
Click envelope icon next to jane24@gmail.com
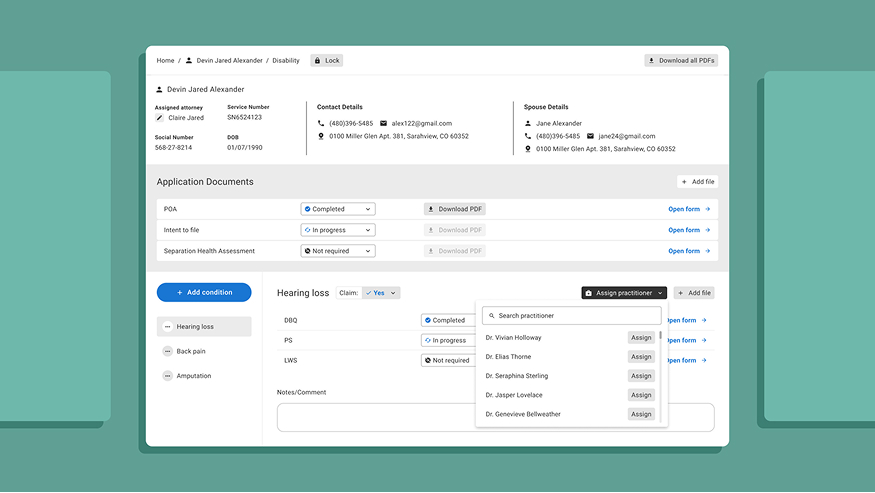(590, 136)
